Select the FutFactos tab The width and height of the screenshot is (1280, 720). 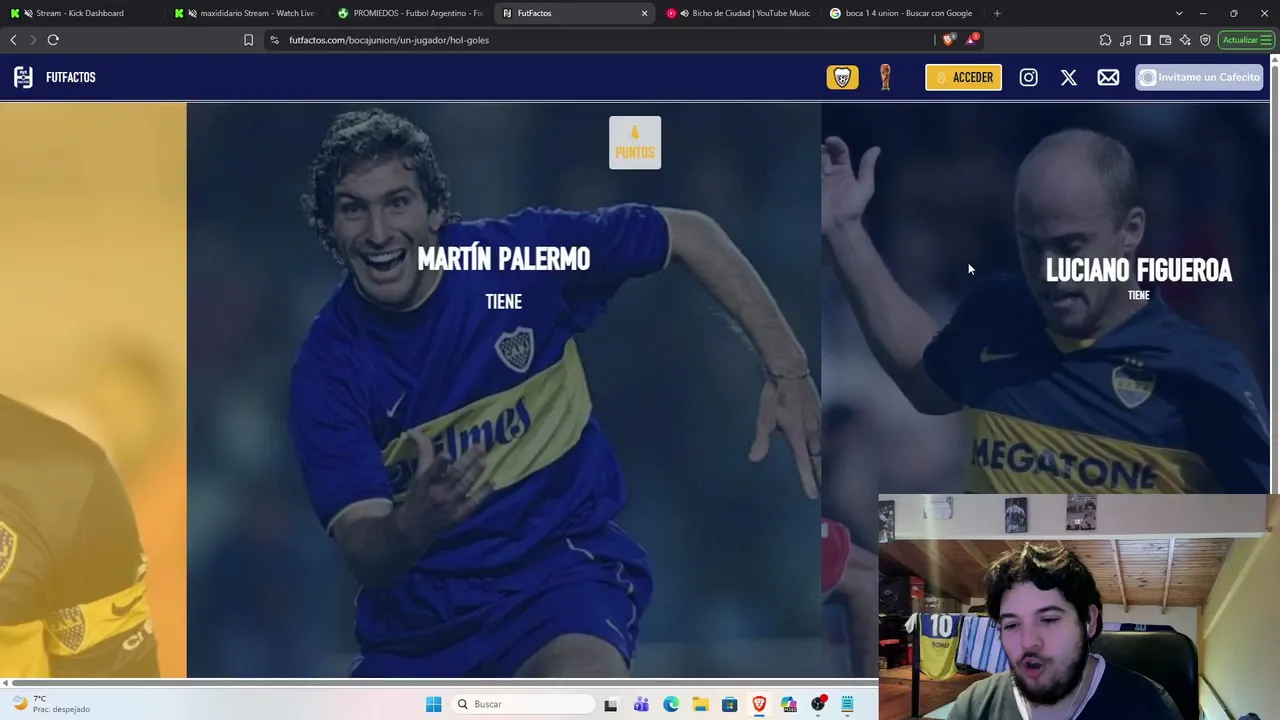click(575, 13)
